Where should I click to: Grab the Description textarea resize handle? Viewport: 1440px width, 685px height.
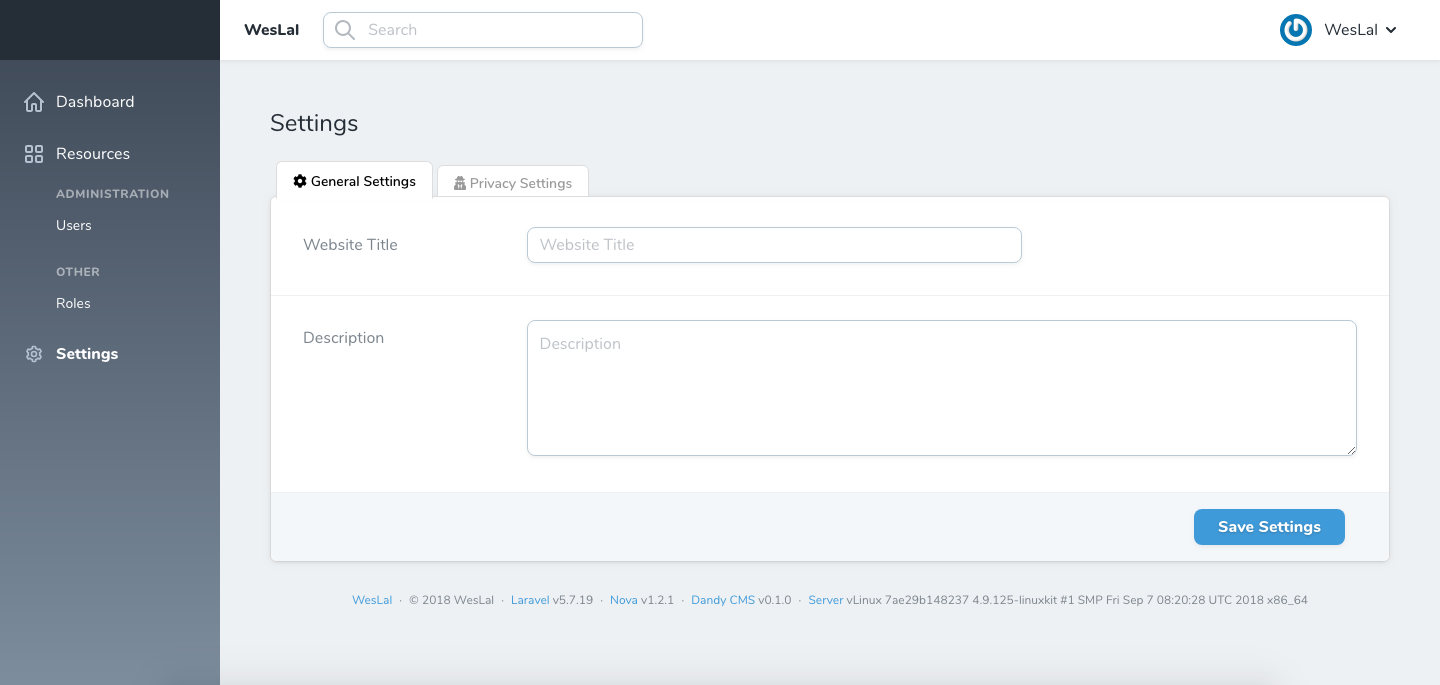click(1351, 450)
